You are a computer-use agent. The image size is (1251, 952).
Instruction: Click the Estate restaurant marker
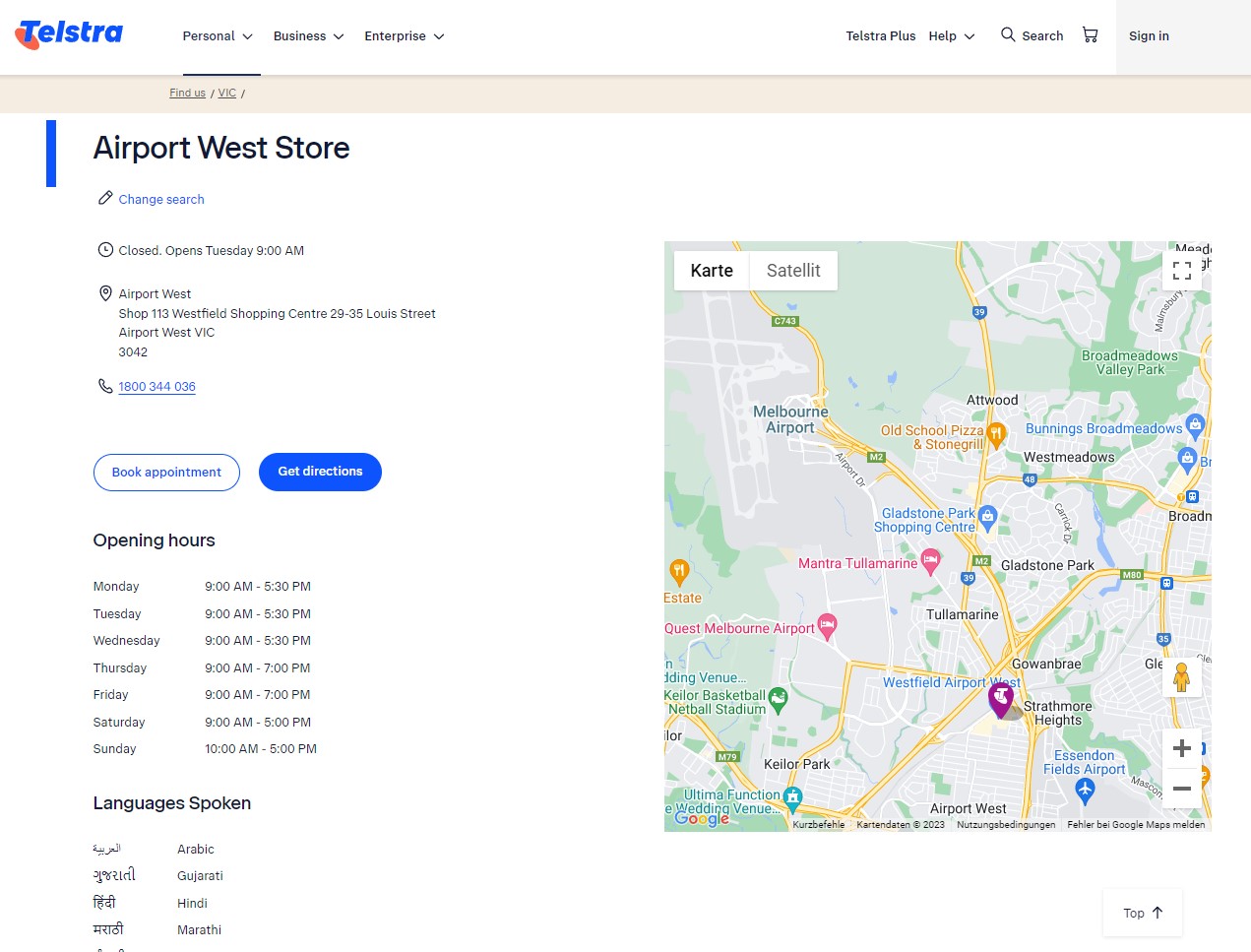pos(679,571)
